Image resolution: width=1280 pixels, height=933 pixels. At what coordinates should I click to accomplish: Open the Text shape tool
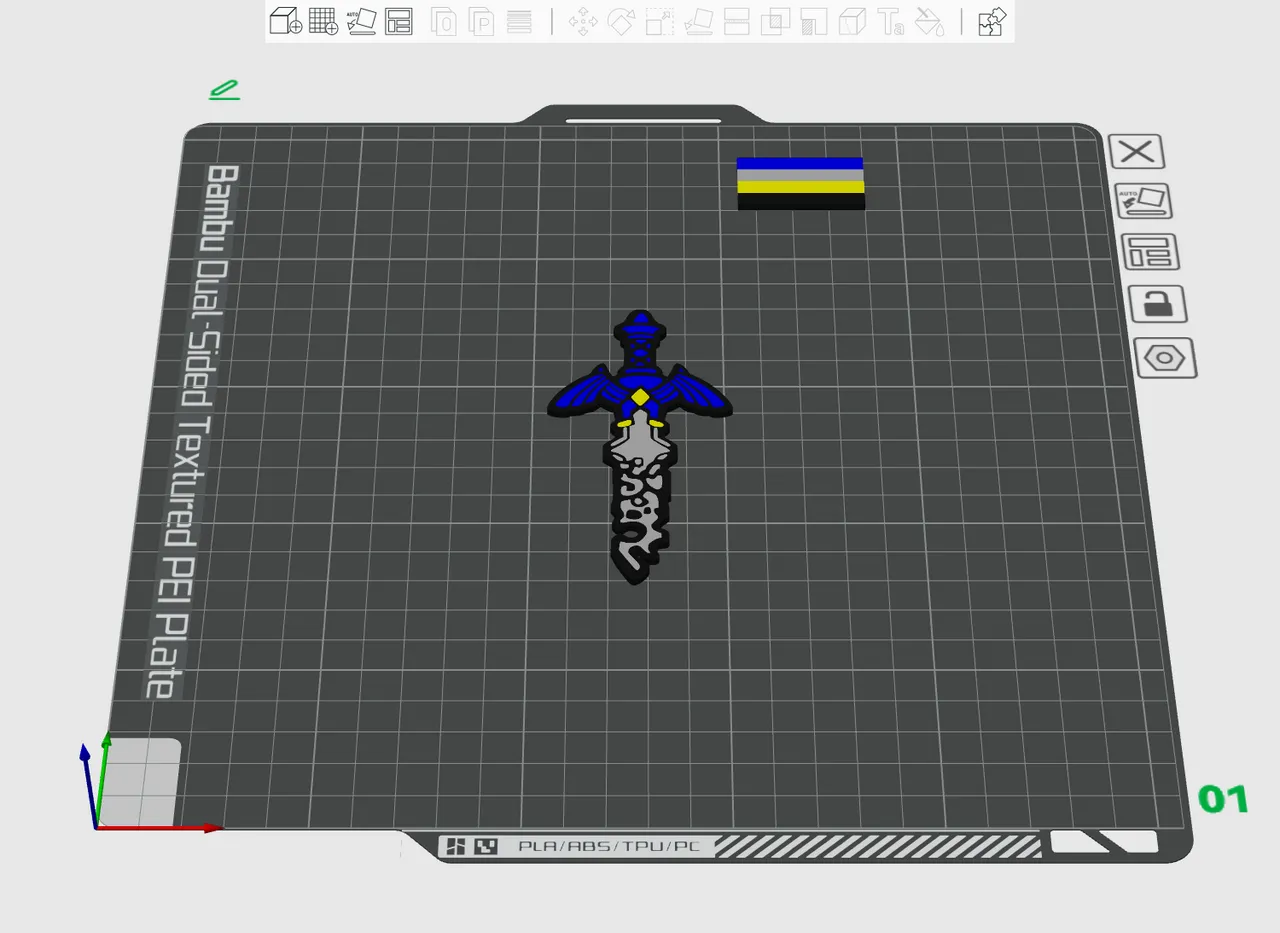(891, 21)
